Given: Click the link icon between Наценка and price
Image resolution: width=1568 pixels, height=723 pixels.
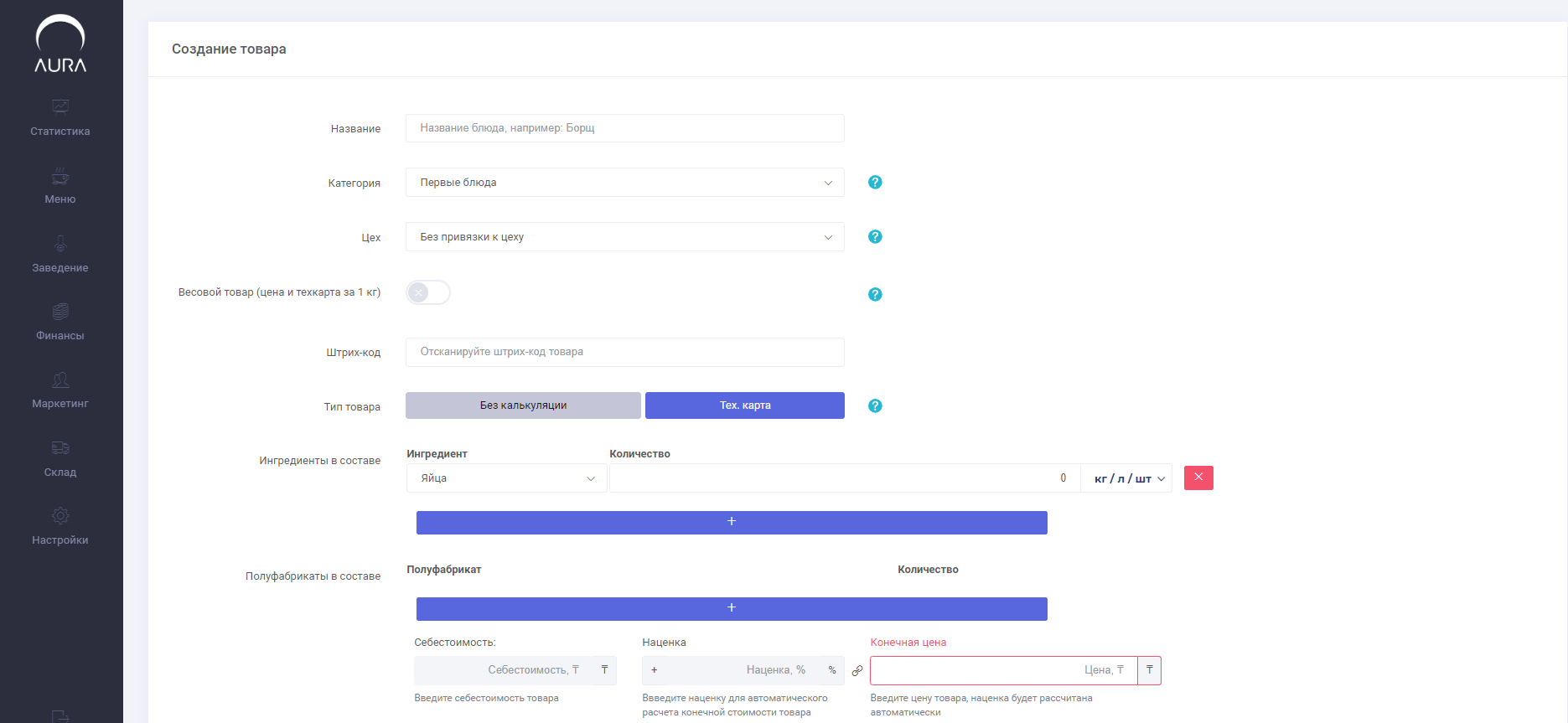Looking at the screenshot, I should (857, 670).
